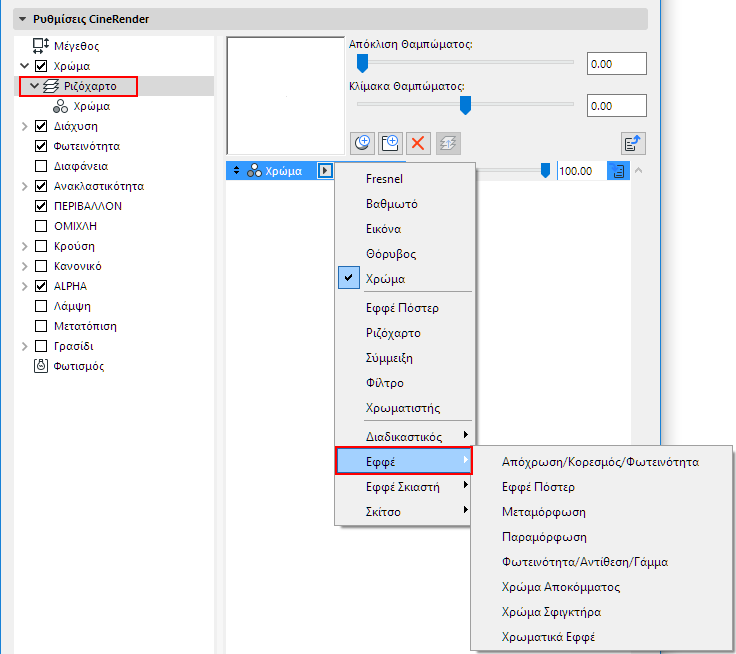Click the white texture preview thumbnail

[285, 96]
